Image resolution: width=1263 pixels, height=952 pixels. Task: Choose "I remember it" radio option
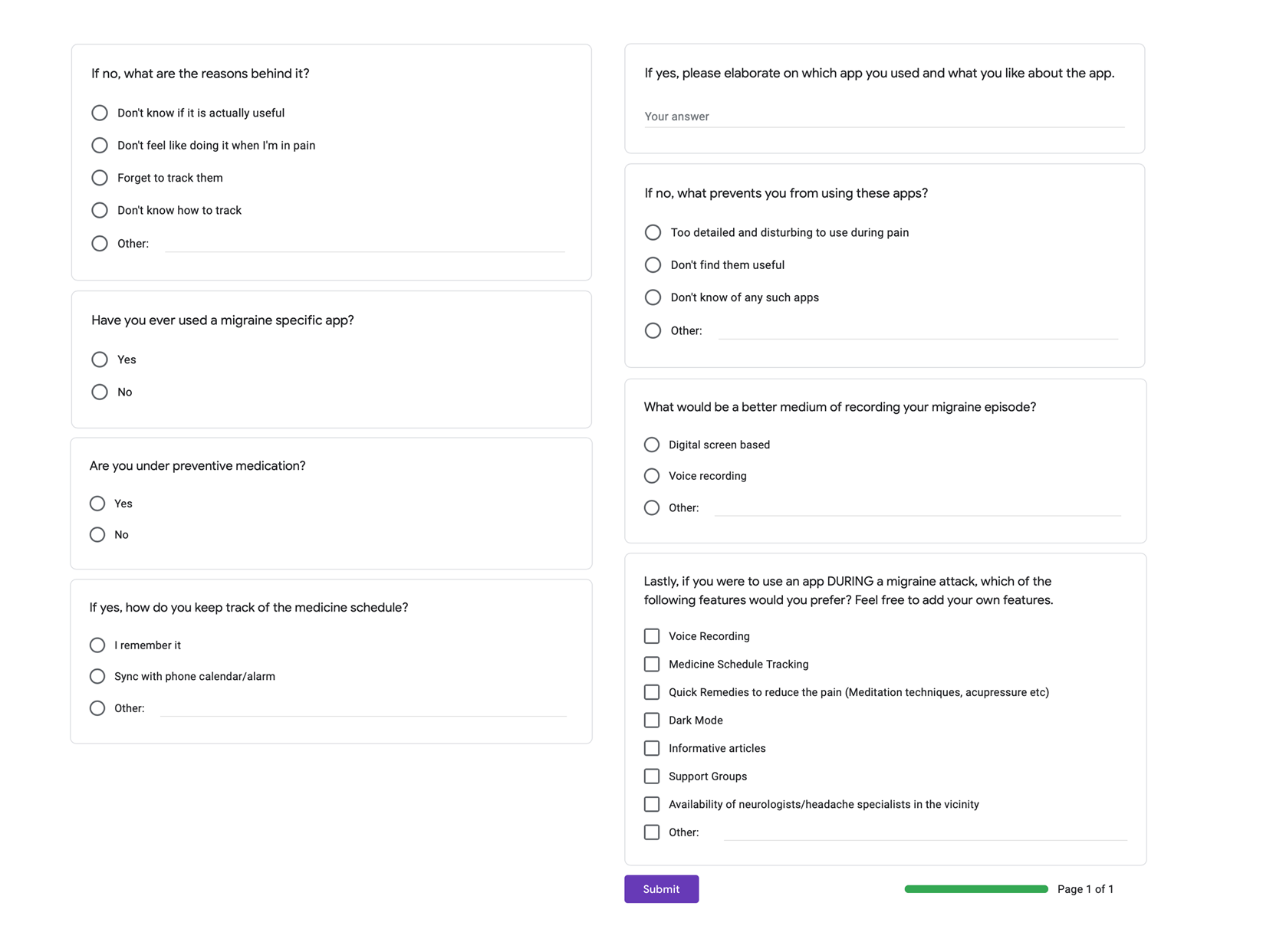click(97, 645)
